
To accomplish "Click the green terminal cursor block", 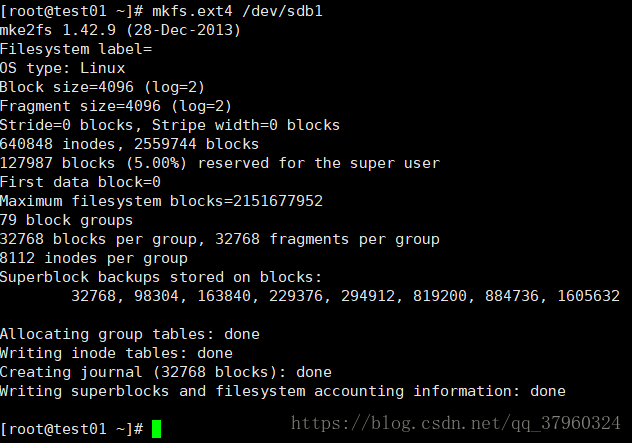I will click(156, 429).
